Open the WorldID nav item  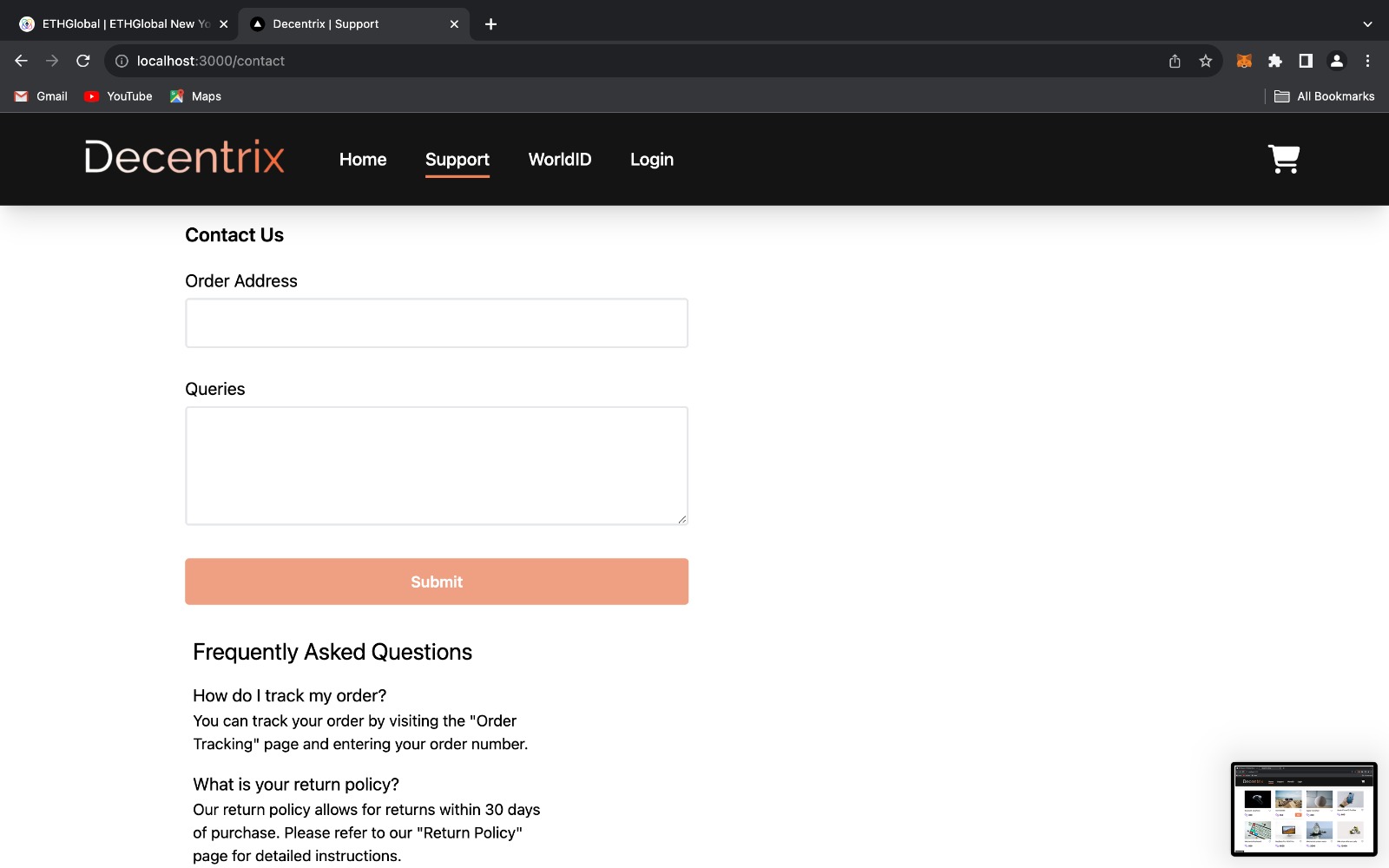(x=560, y=160)
